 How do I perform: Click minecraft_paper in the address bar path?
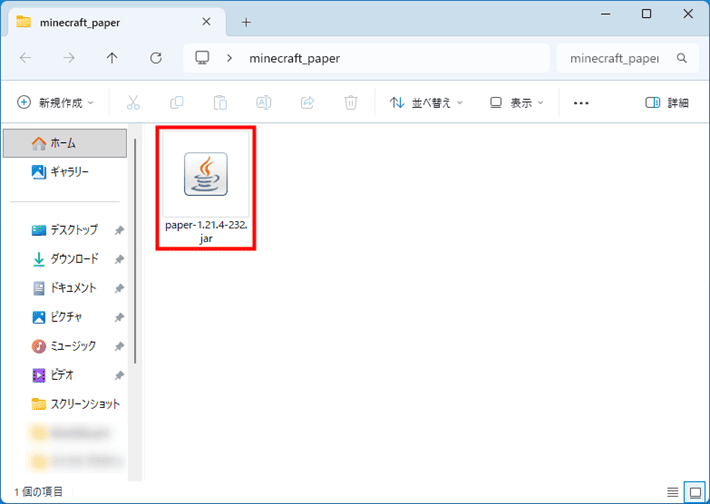pos(294,58)
